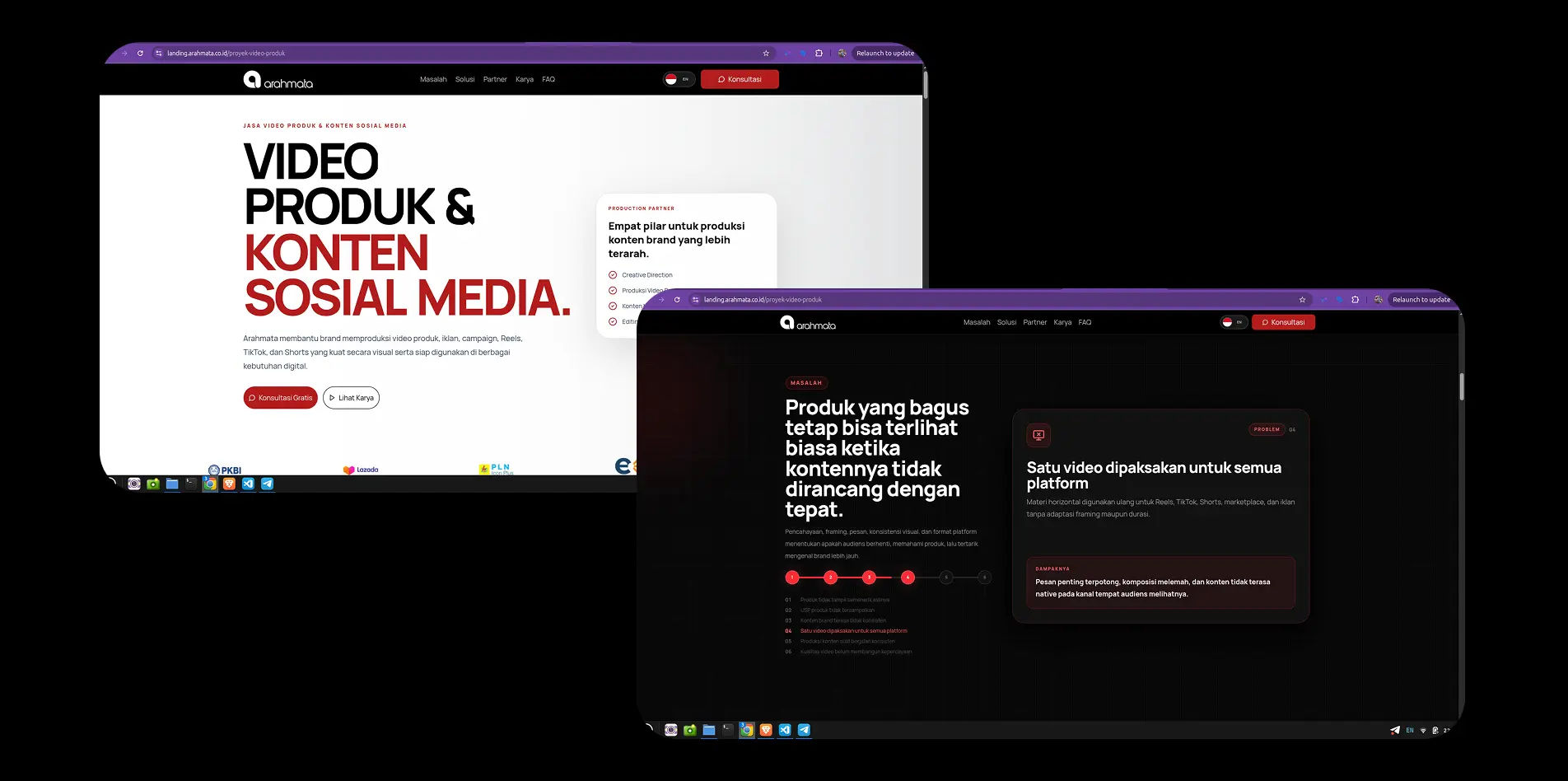This screenshot has width=1568, height=781.
Task: Open Solusi nav item in light-mode window
Action: tap(464, 80)
